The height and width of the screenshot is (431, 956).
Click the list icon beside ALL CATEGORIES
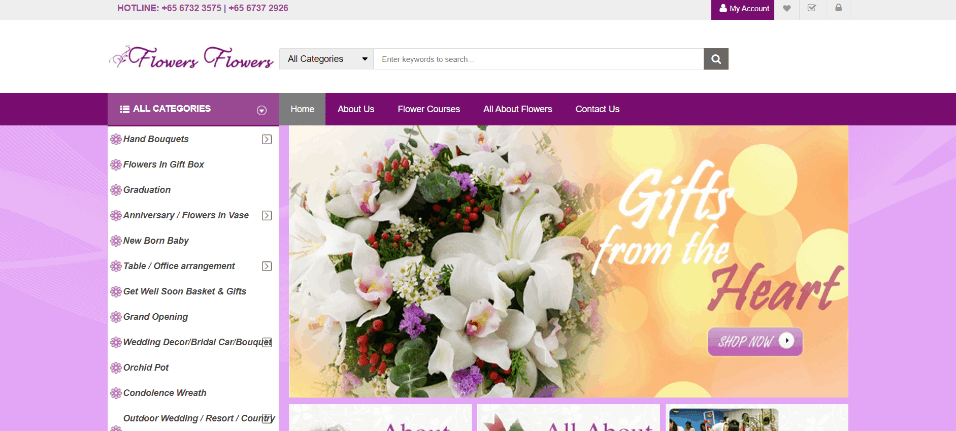(124, 109)
